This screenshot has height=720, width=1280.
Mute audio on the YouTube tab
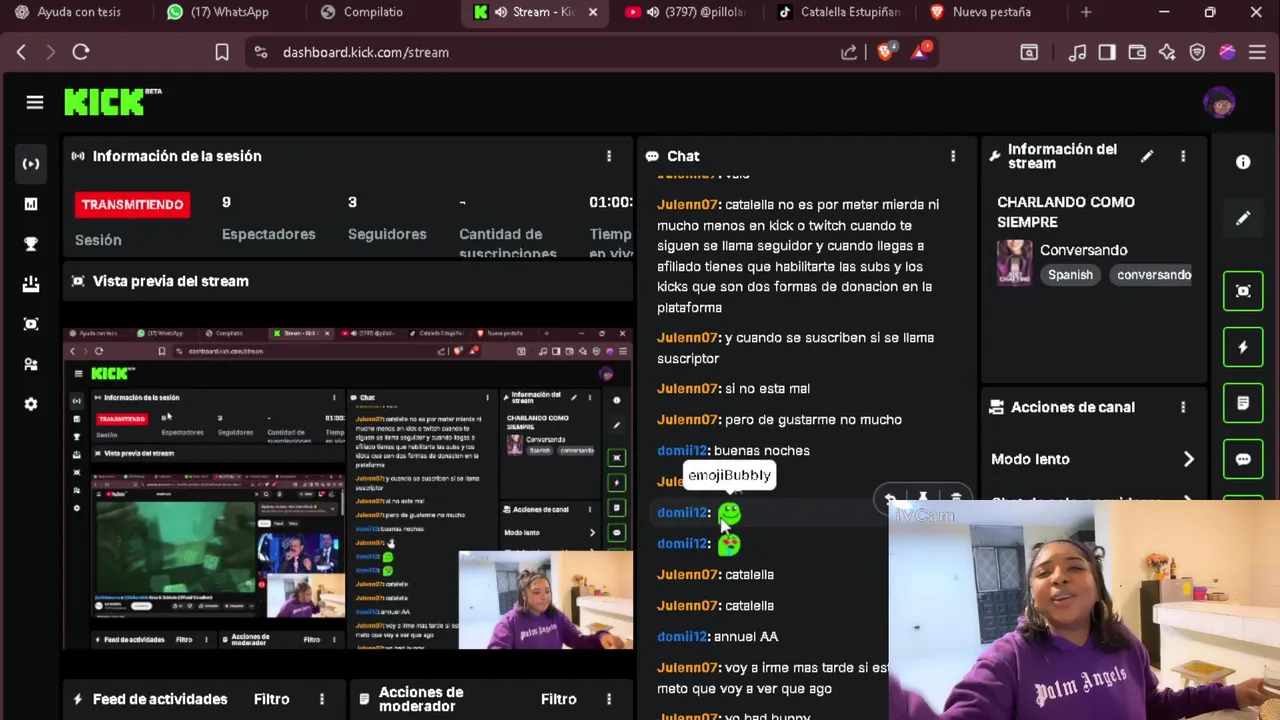point(653,12)
